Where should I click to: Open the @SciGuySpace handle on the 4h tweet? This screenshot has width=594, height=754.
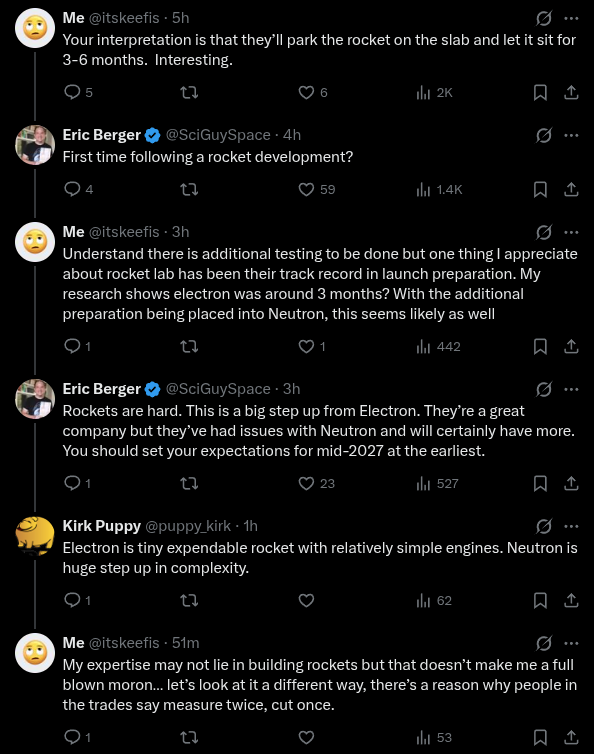point(218,135)
